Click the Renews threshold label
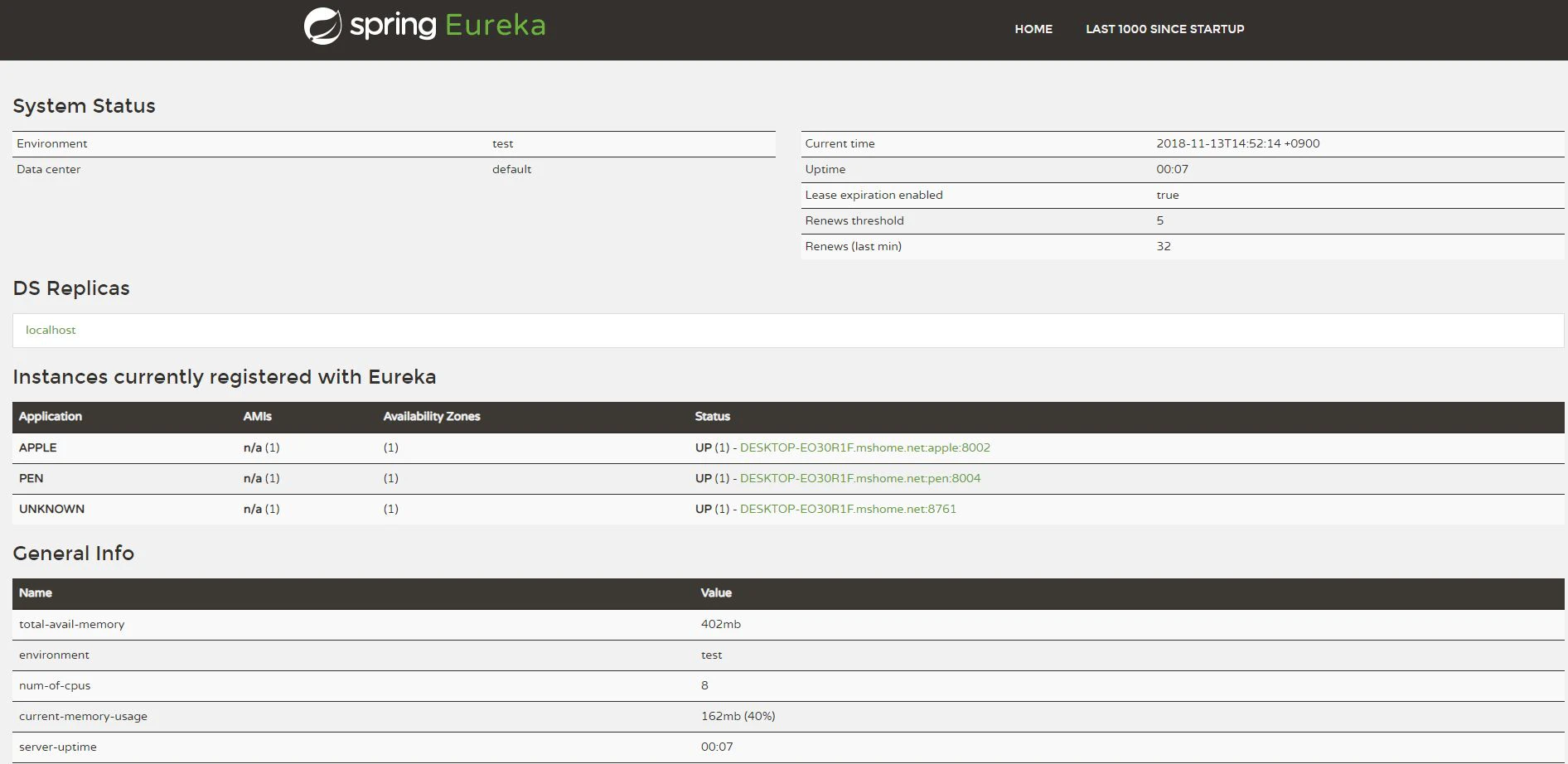The width and height of the screenshot is (1568, 764). [854, 220]
